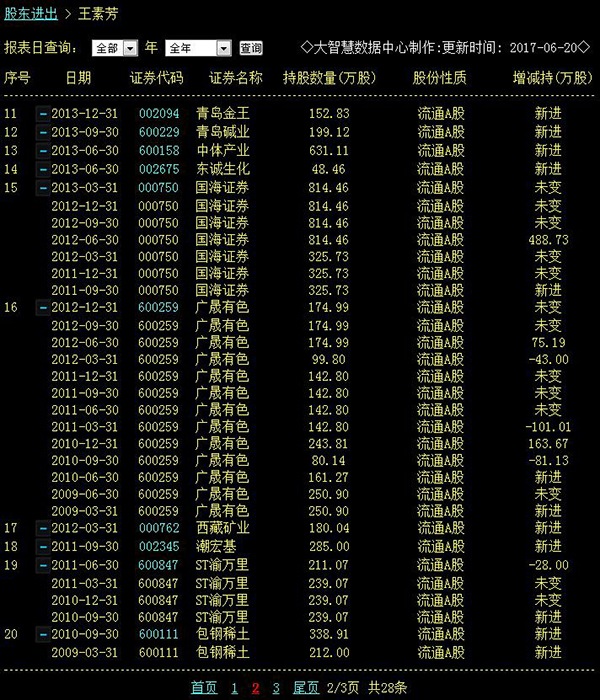600x700 pixels.
Task: Click the 王素芳 breadcrumb name
Action: (x=98, y=13)
